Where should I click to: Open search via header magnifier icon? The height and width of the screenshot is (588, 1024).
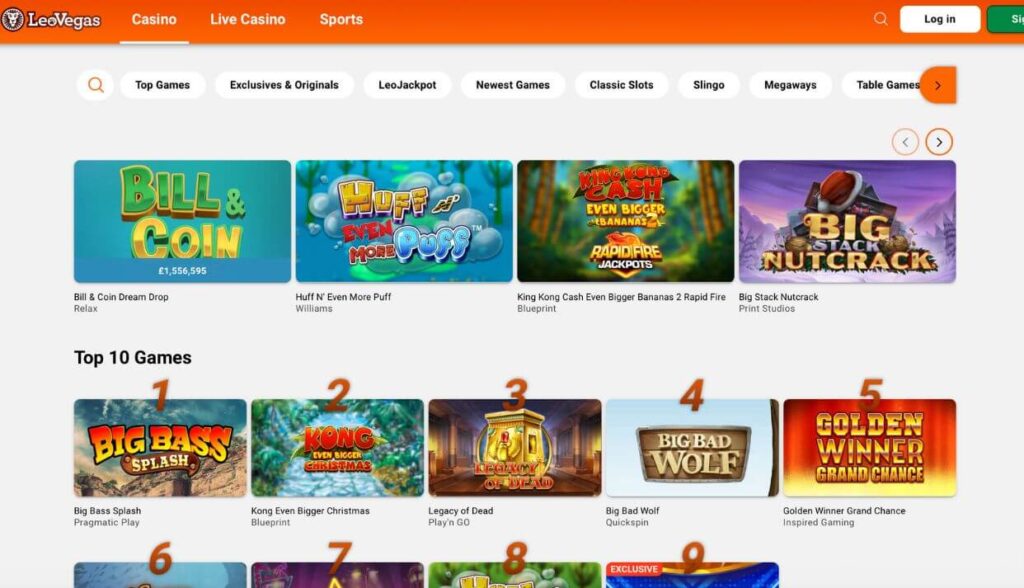880,19
